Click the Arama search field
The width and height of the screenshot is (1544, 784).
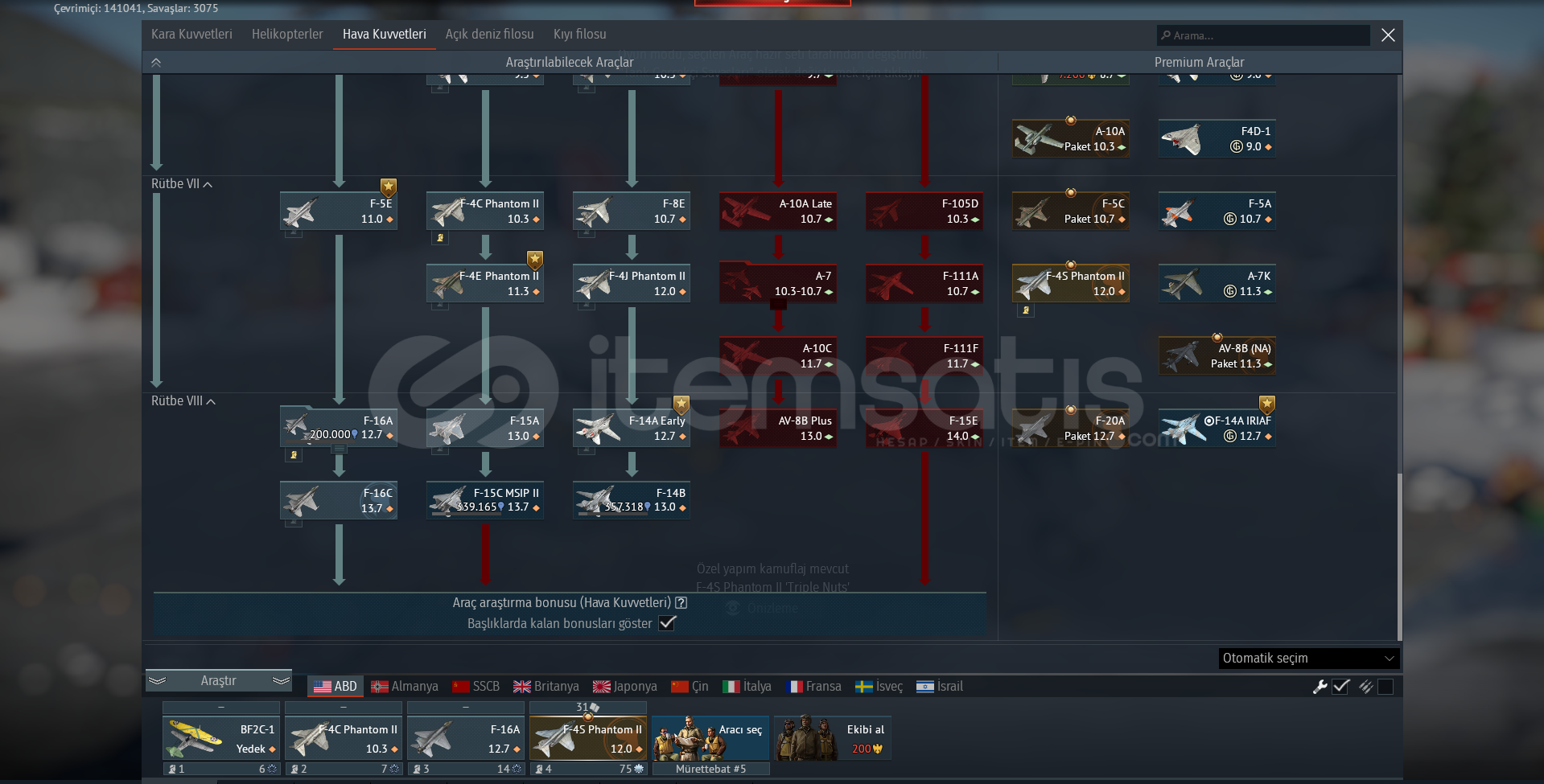point(1264,35)
